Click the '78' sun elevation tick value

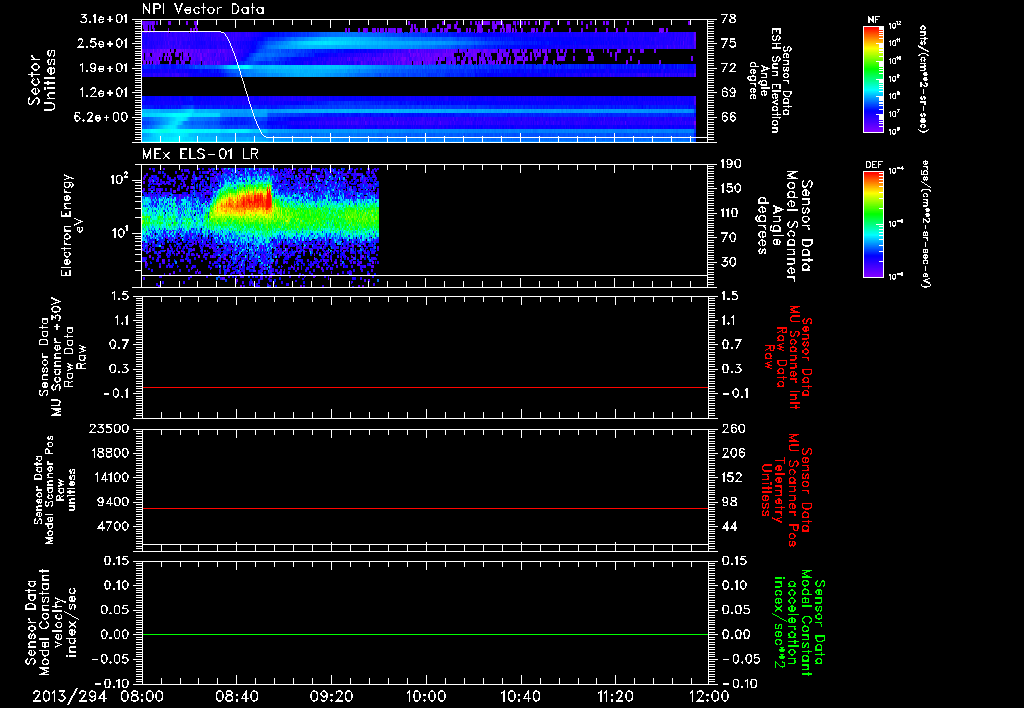coord(729,18)
